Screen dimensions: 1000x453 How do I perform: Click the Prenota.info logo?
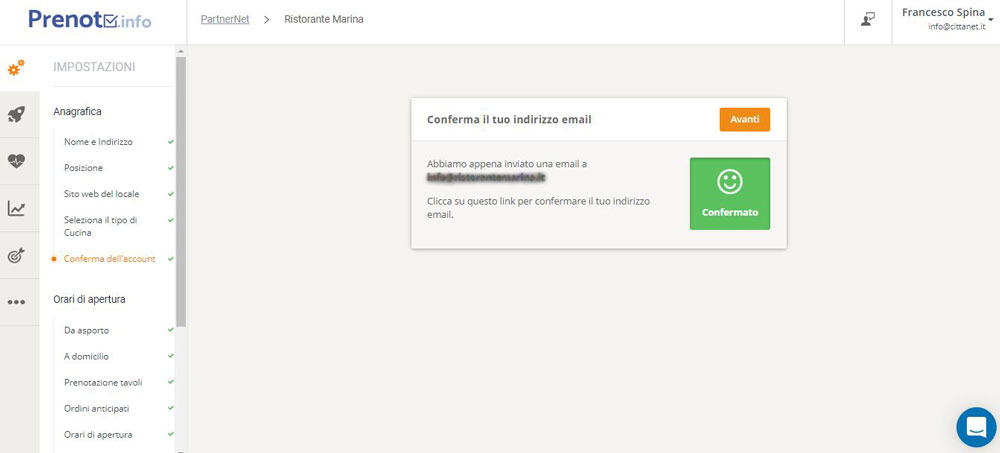click(x=90, y=19)
